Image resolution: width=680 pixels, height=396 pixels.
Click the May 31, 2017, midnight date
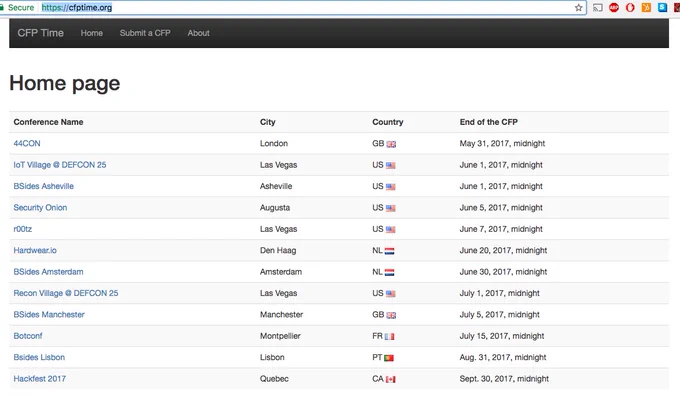502,144
